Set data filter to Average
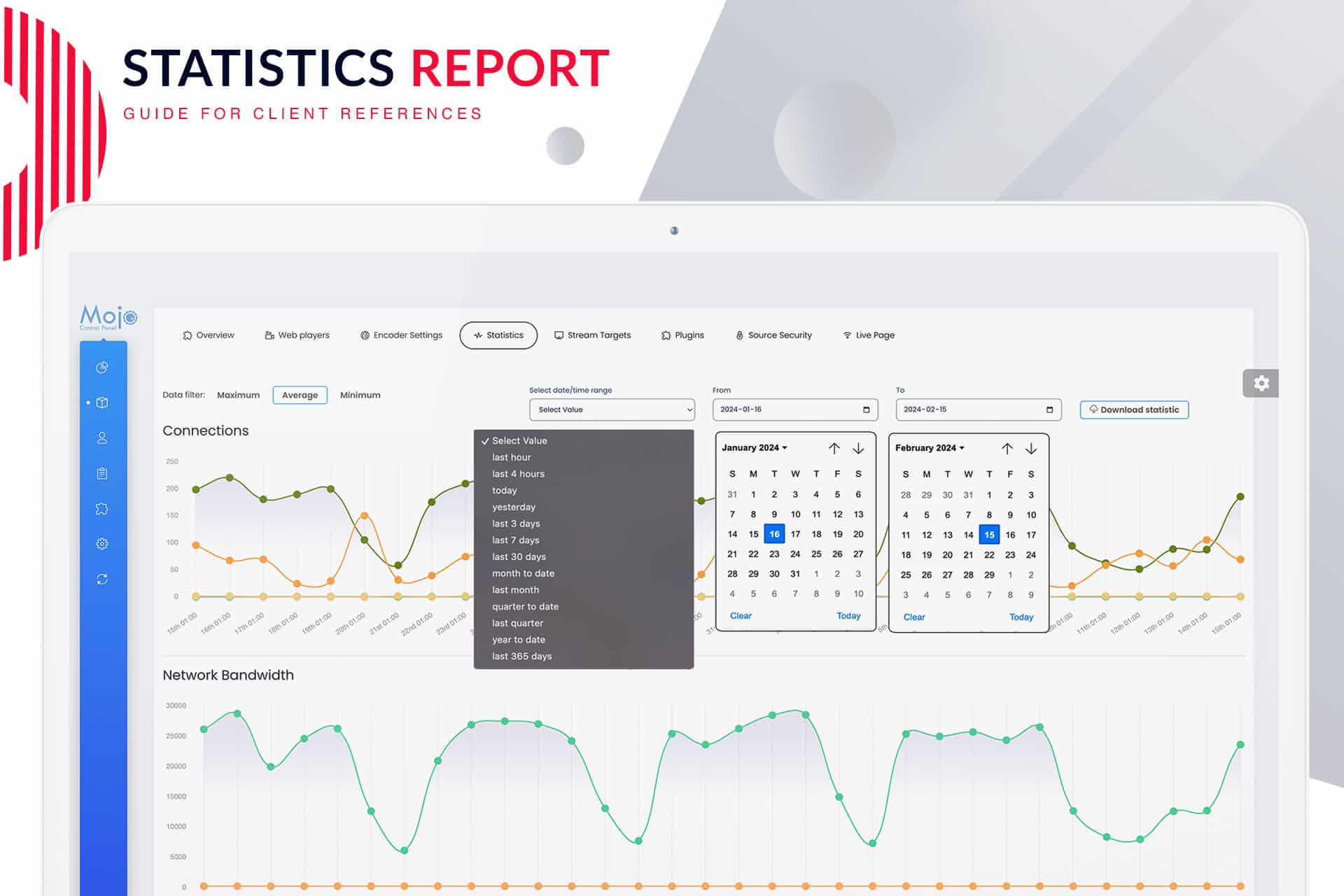The width and height of the screenshot is (1344, 896). 300,395
